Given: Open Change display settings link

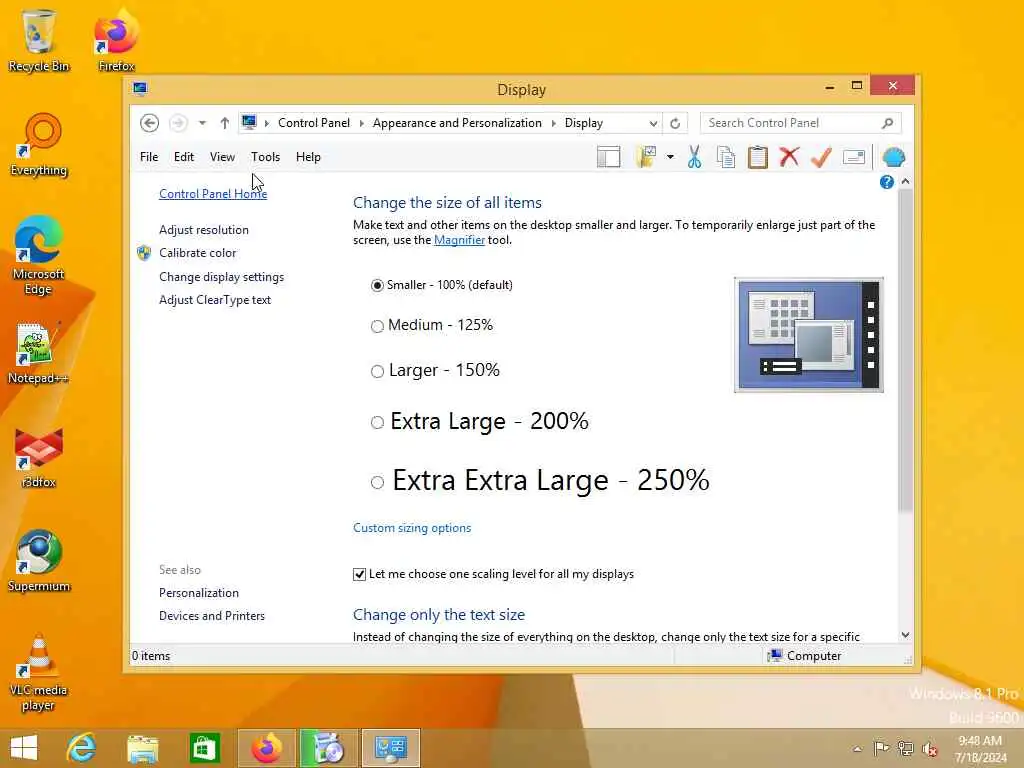Looking at the screenshot, I should coord(221,277).
